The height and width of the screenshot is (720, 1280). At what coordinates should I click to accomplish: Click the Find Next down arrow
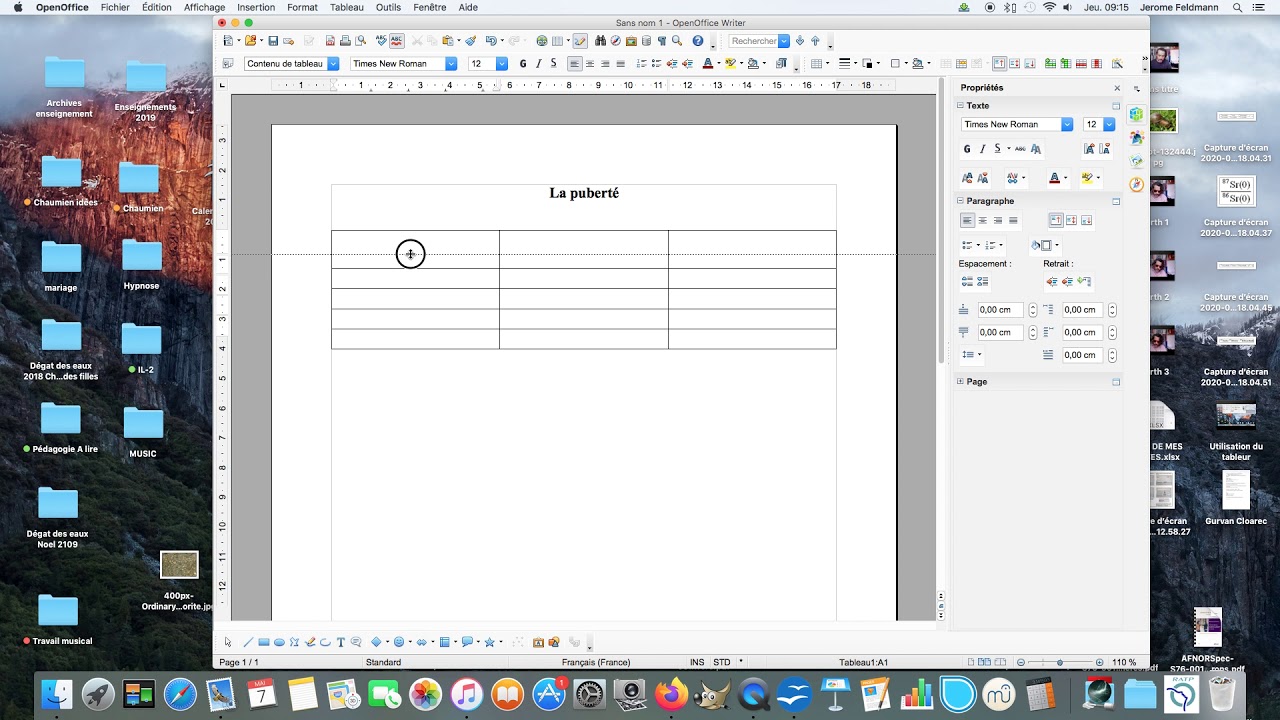(800, 41)
